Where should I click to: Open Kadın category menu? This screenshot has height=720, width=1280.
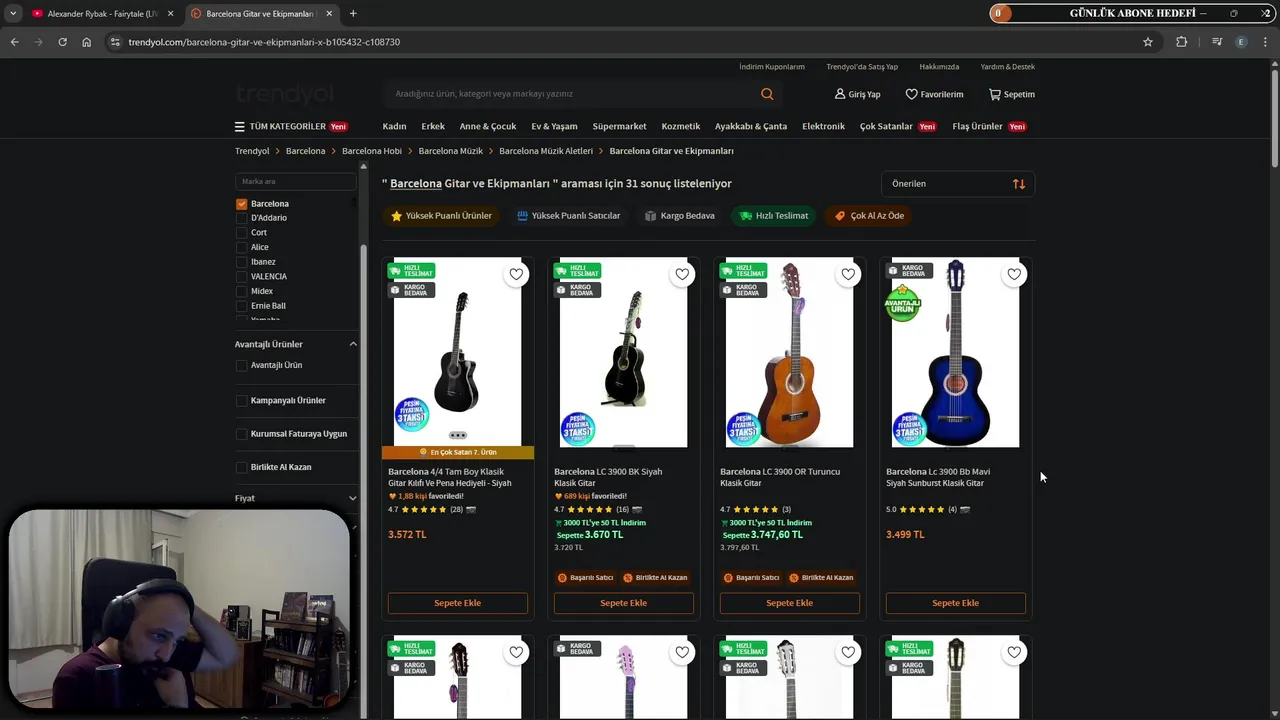(394, 127)
